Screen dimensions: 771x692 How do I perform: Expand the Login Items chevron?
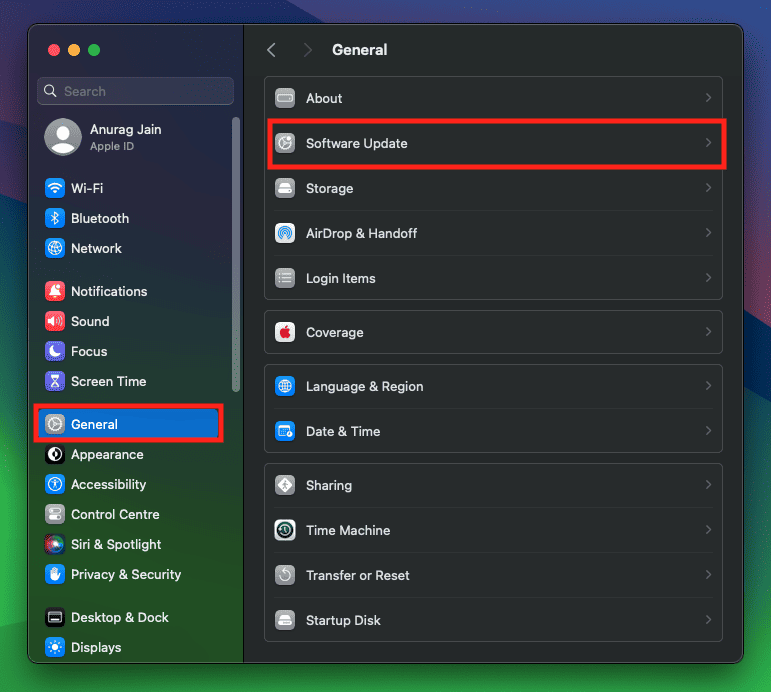[x=708, y=278]
